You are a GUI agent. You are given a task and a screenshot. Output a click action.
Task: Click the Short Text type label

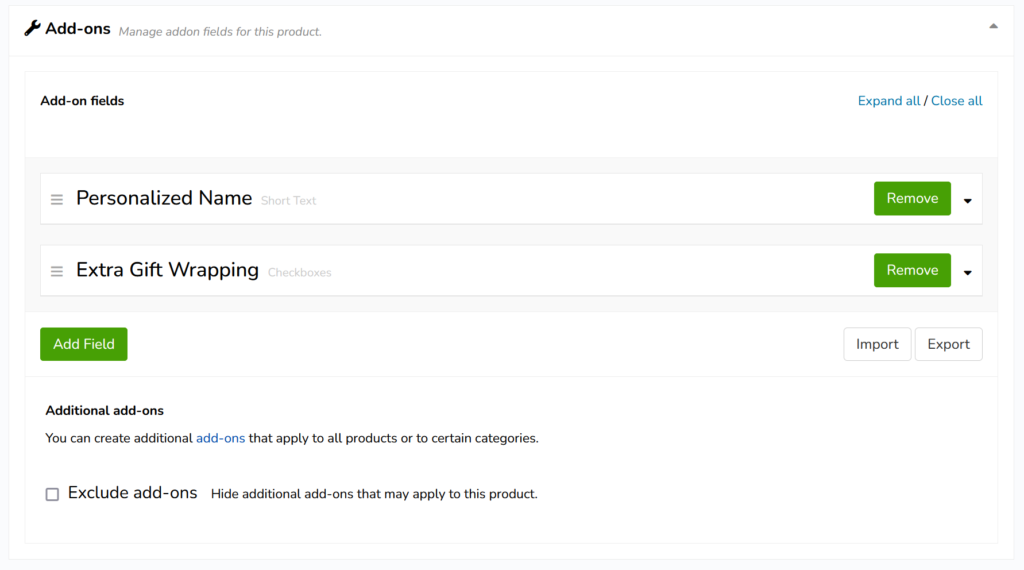pos(288,201)
